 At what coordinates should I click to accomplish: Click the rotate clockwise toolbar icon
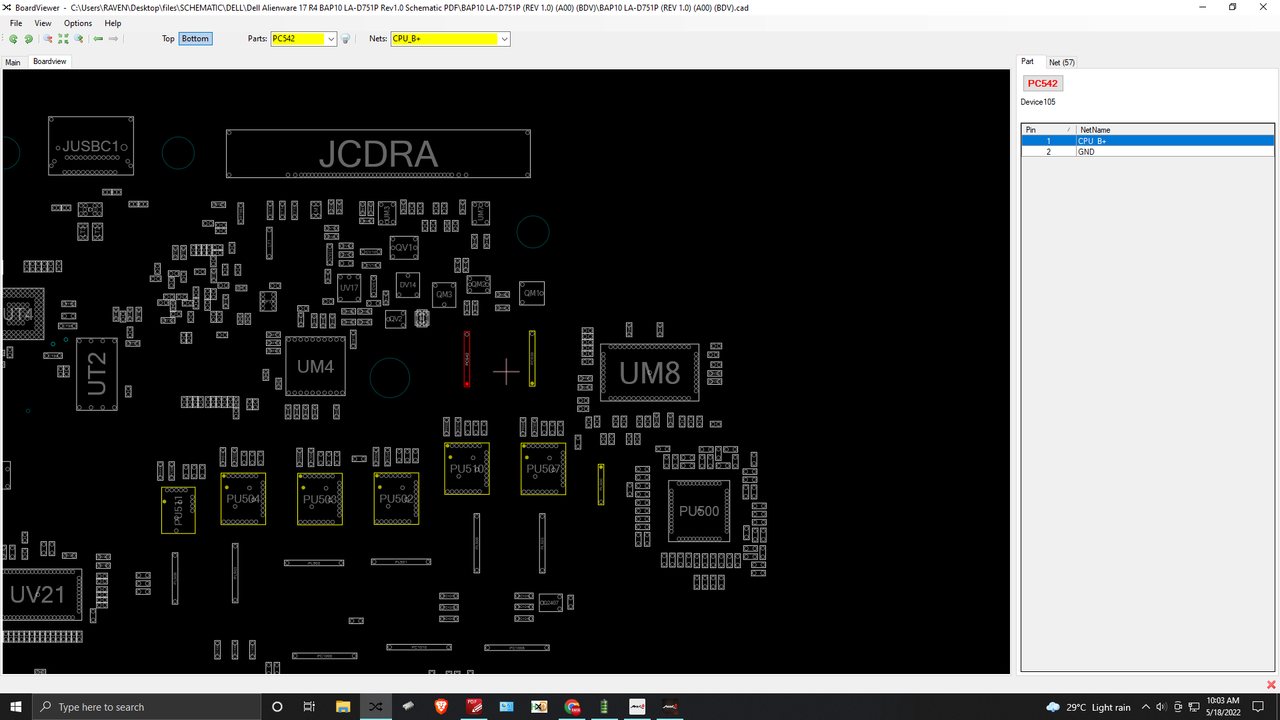28,39
